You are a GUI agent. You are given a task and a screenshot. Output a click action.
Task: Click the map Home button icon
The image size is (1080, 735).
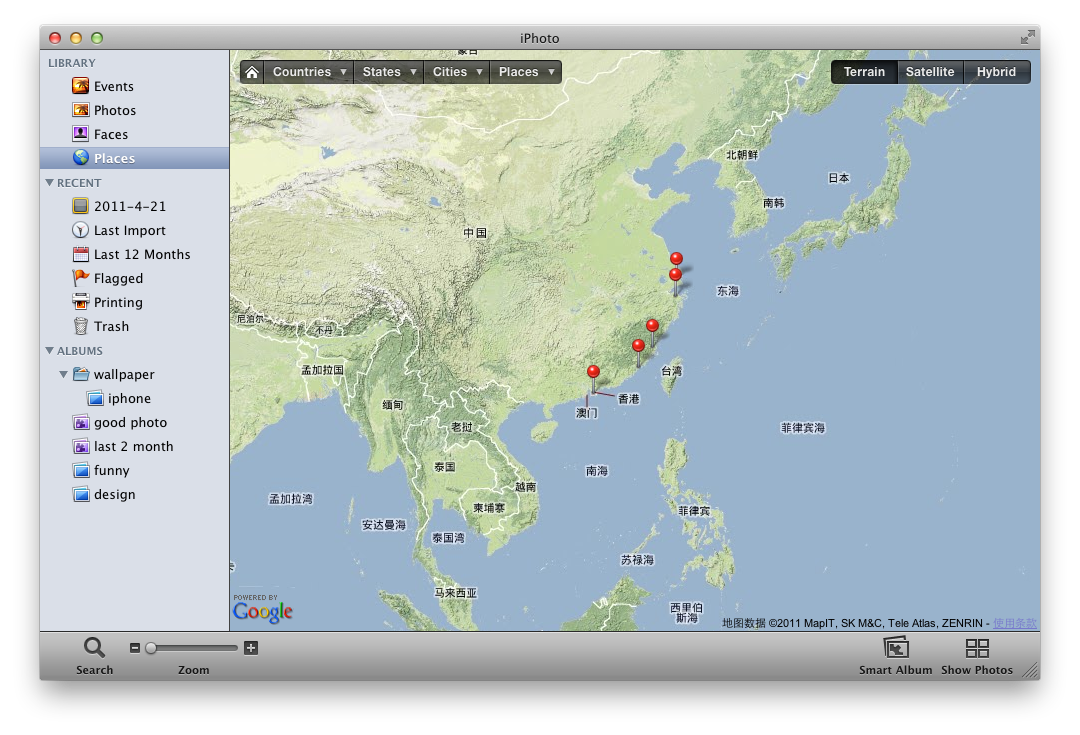coord(252,72)
